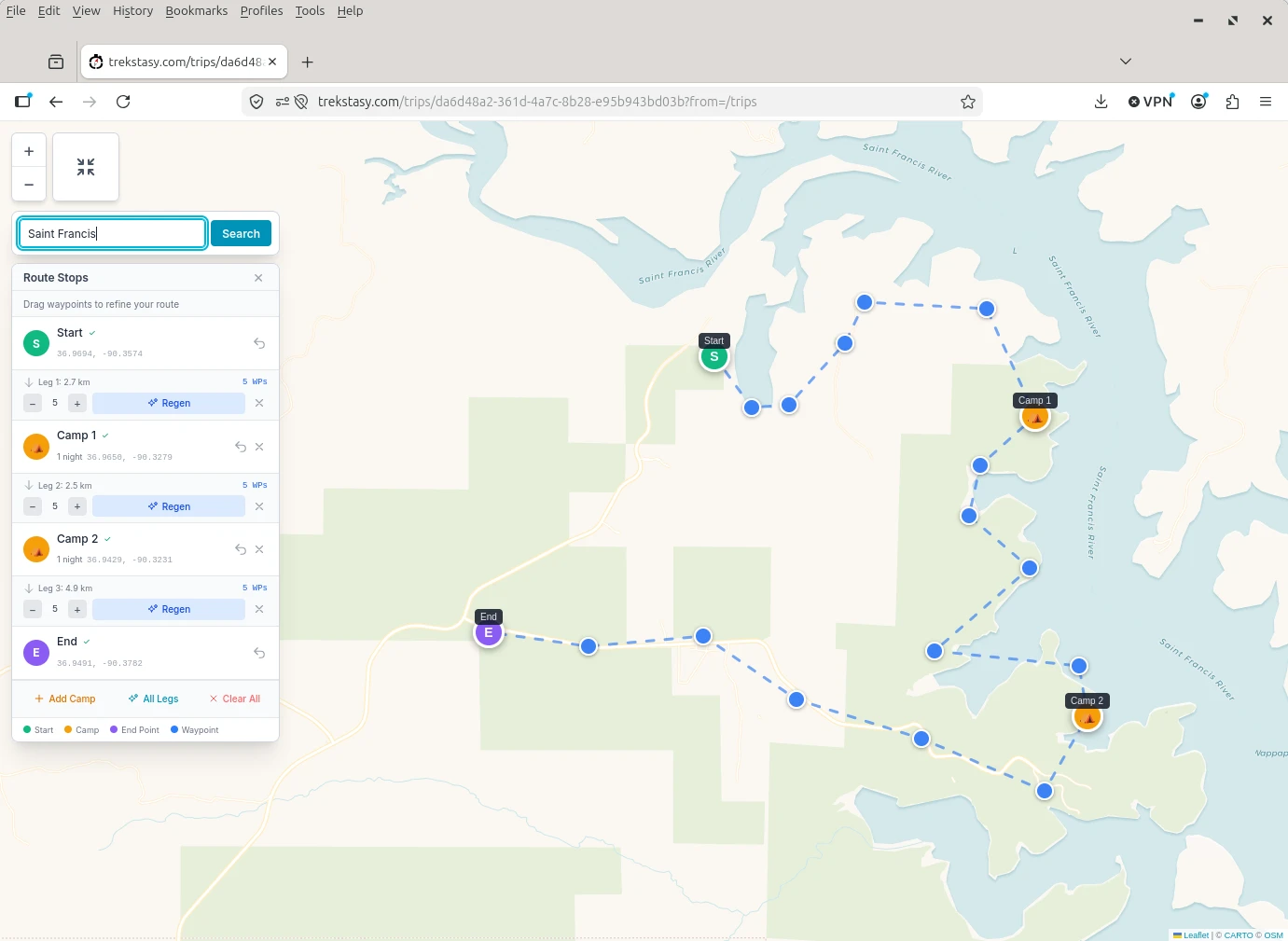Close the trekstasy.com tab

pos(272,62)
